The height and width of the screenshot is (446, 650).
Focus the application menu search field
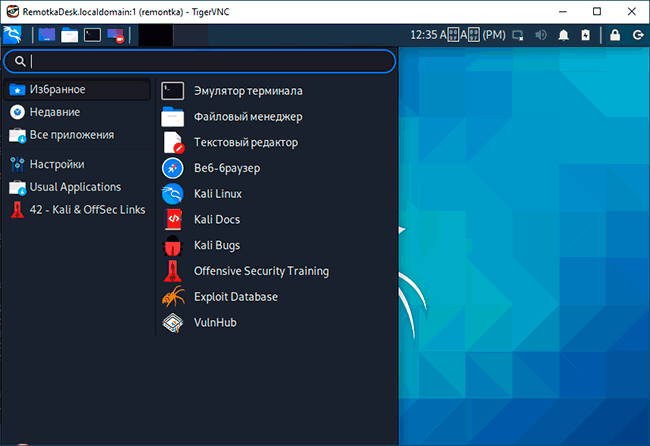click(199, 61)
